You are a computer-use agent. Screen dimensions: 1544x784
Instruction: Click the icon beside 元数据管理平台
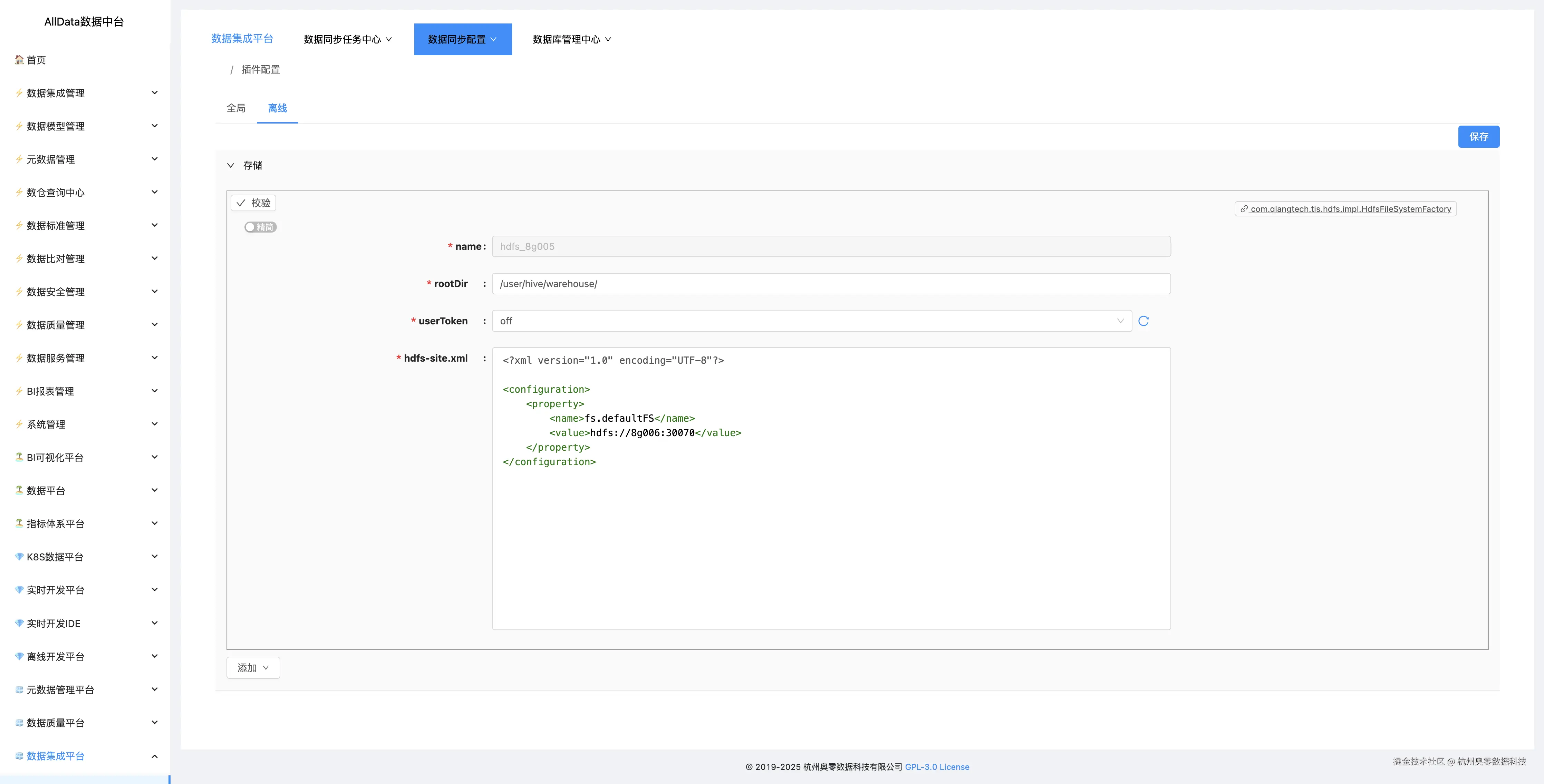click(x=19, y=689)
